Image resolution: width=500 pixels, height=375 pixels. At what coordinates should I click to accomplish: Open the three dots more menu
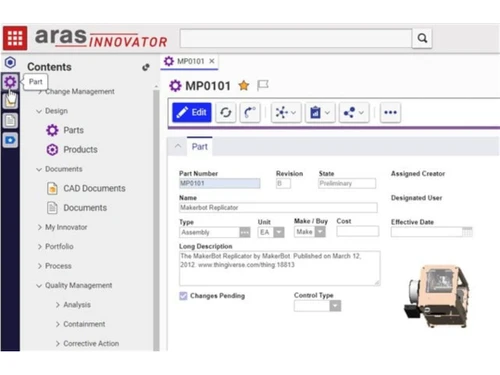(x=390, y=112)
